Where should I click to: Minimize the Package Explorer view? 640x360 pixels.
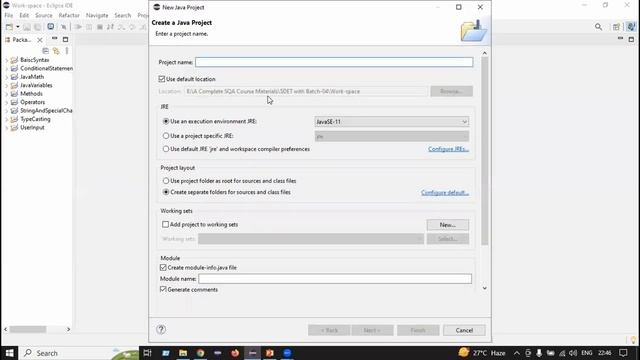click(54, 39)
